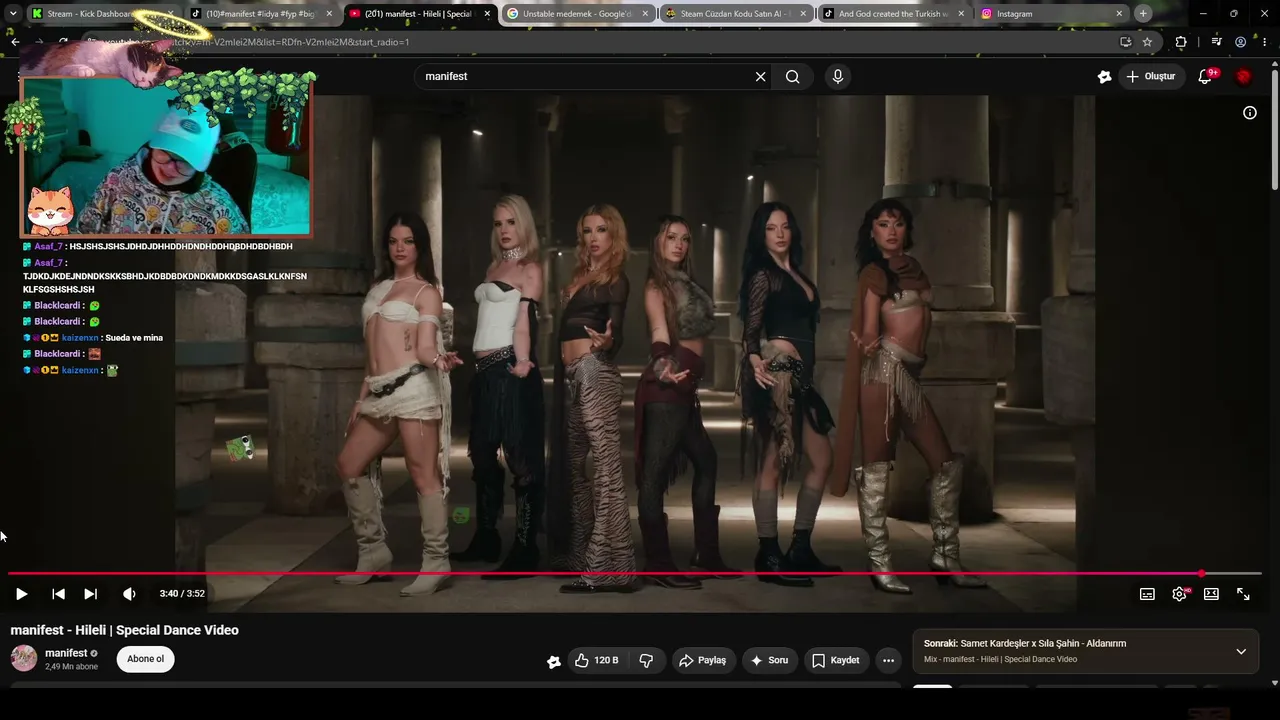1280x720 pixels.
Task: Play the paused YouTube video
Action: (x=21, y=594)
